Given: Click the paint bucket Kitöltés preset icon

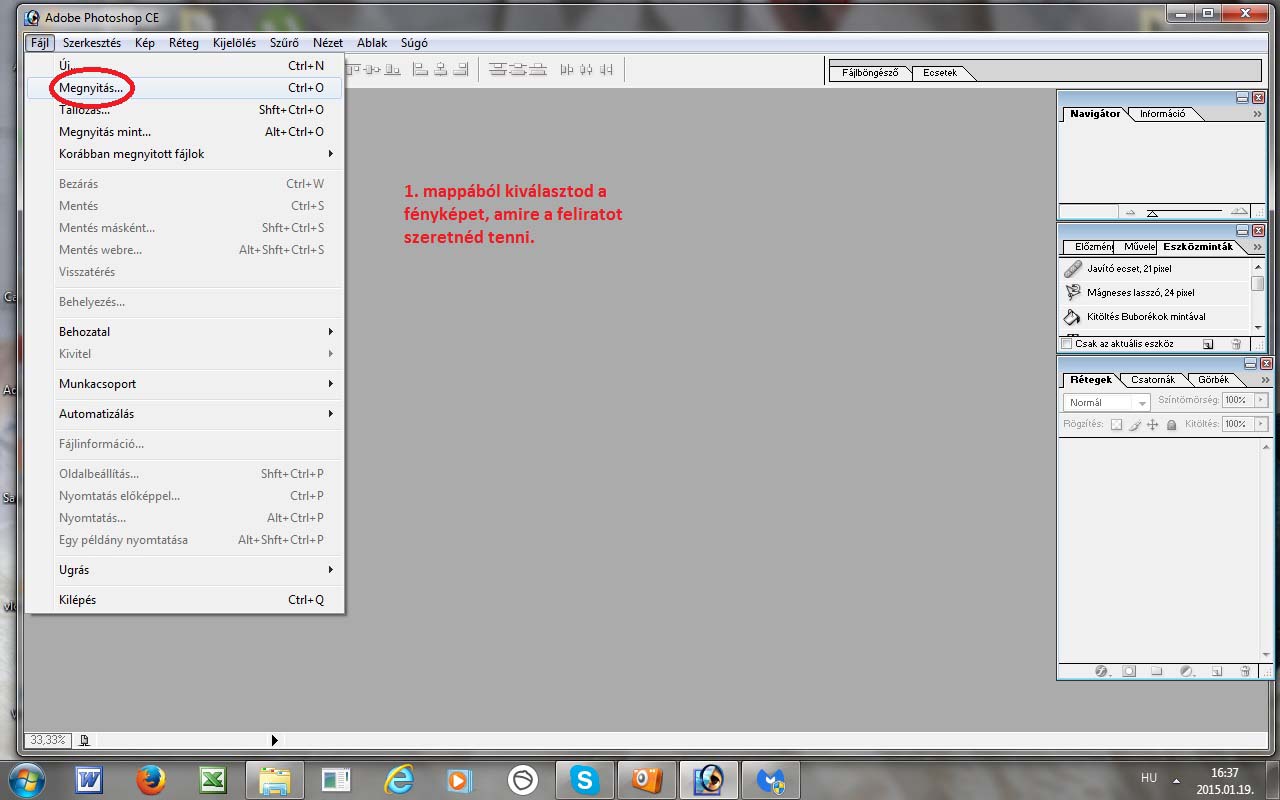Looking at the screenshot, I should [x=1073, y=317].
